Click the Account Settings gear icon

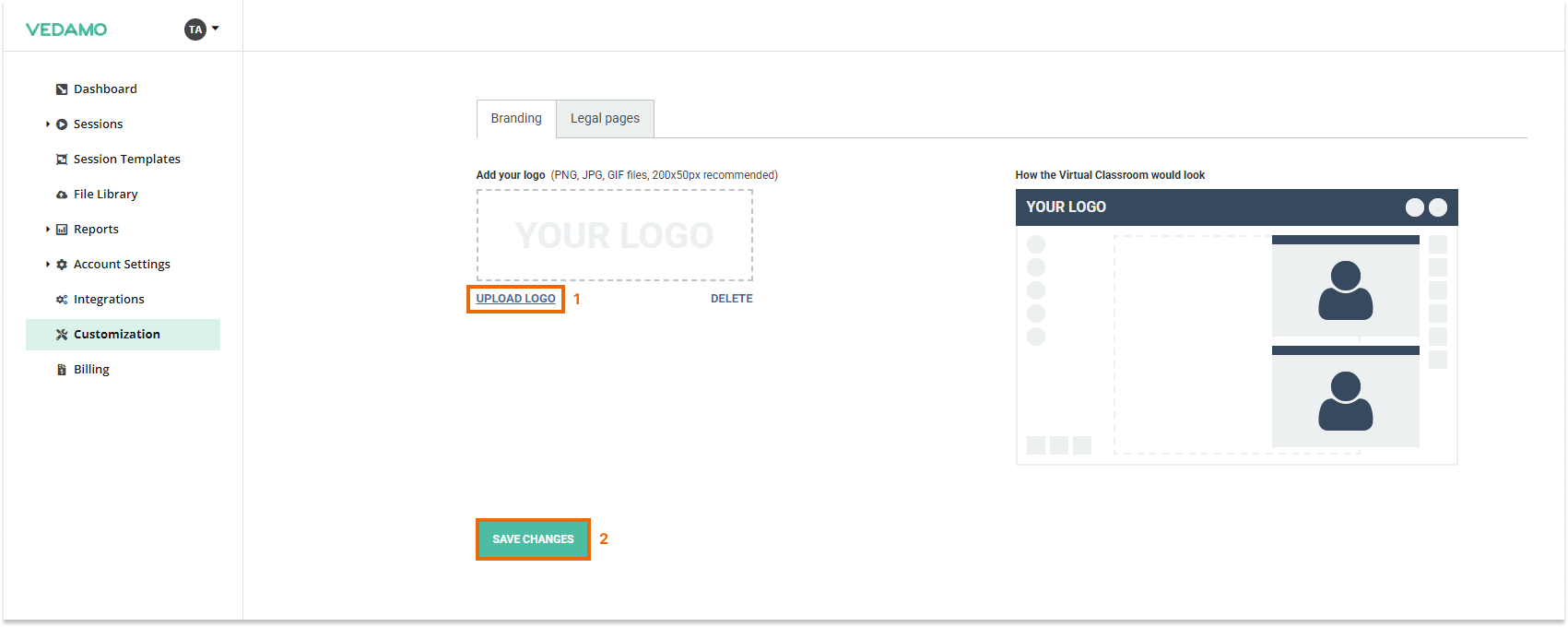pos(62,265)
